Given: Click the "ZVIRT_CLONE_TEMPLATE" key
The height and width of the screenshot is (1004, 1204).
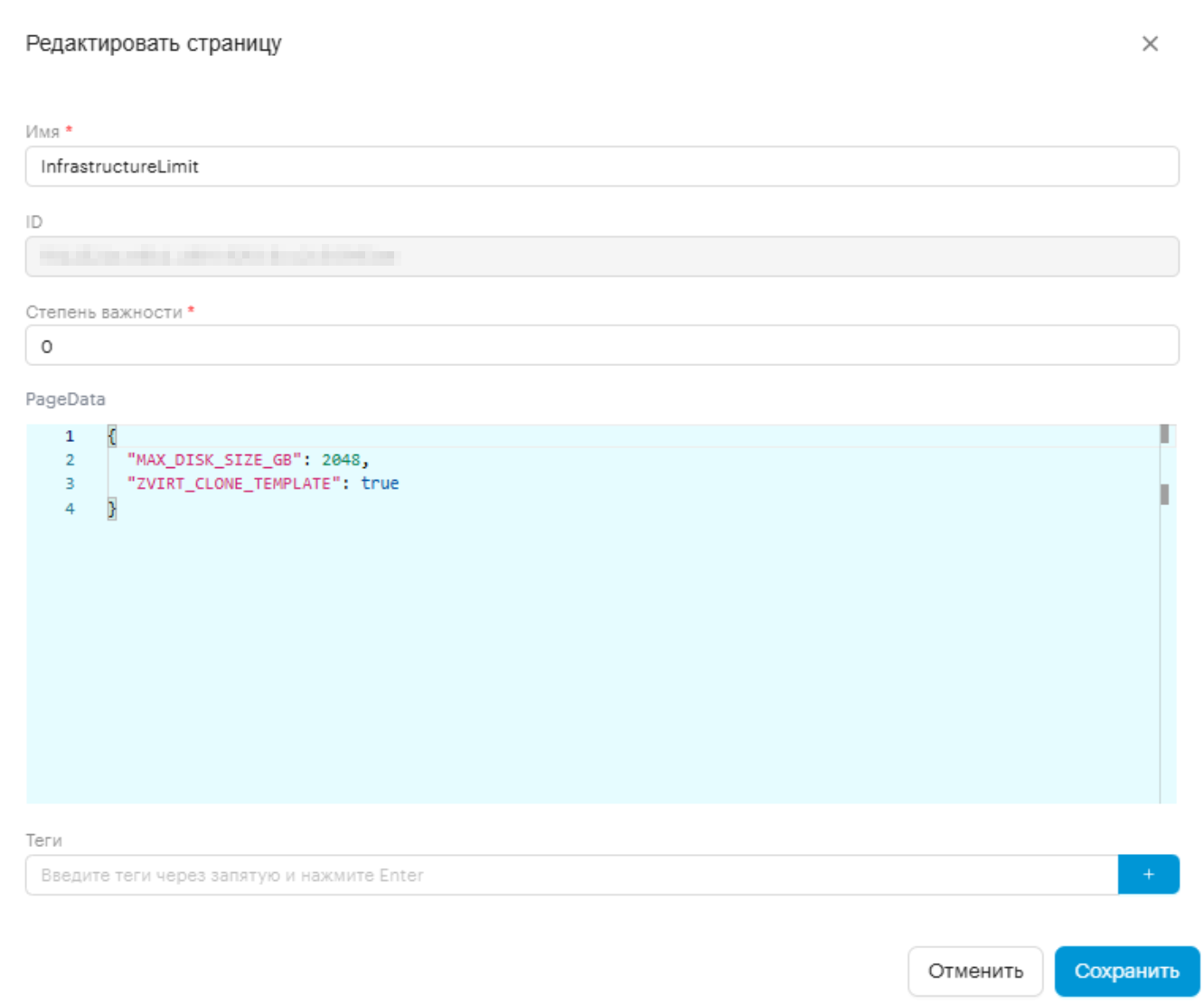Looking at the screenshot, I should point(233,483).
